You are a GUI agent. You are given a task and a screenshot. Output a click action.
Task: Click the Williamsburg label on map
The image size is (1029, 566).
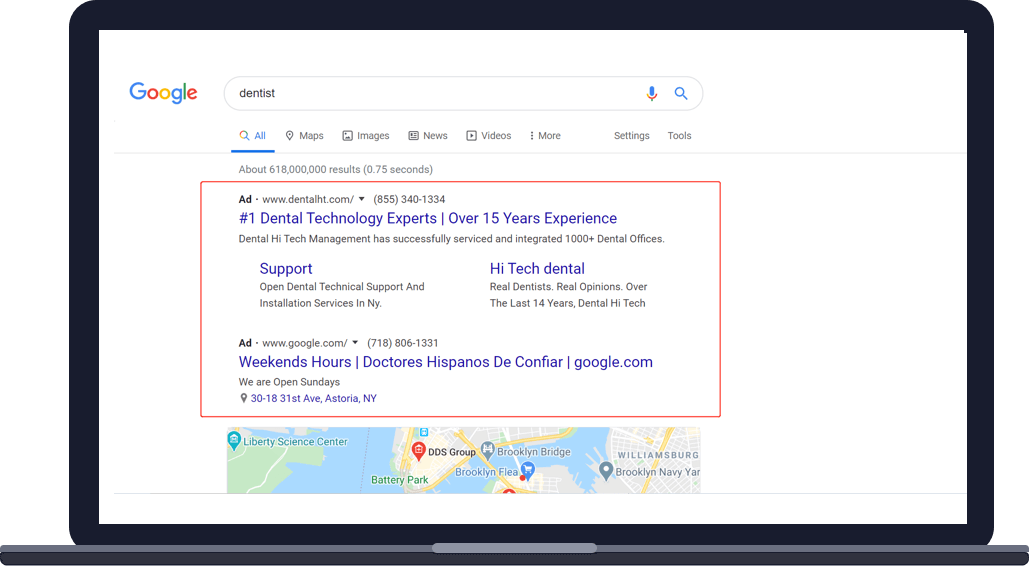(658, 455)
